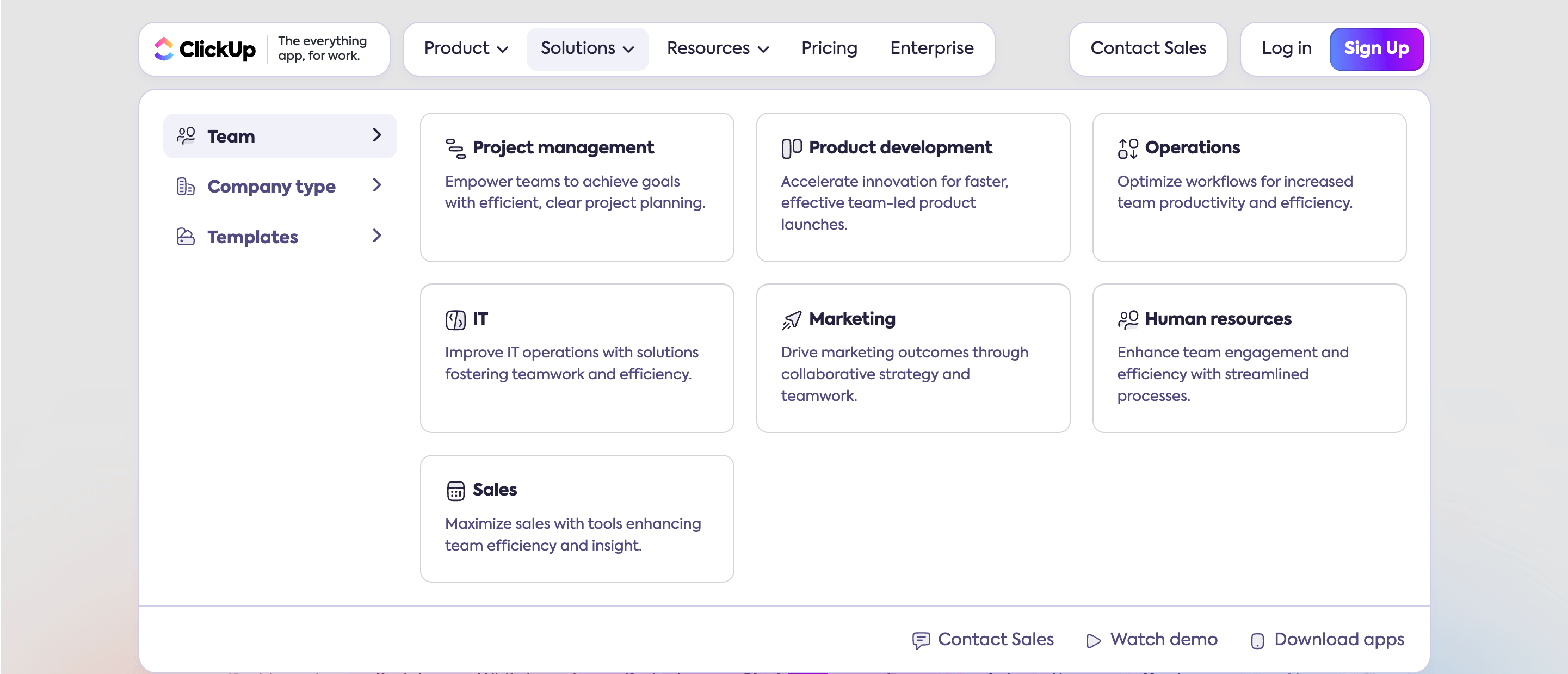Open the Product dropdown menu
The height and width of the screenshot is (674, 1568).
click(x=466, y=49)
